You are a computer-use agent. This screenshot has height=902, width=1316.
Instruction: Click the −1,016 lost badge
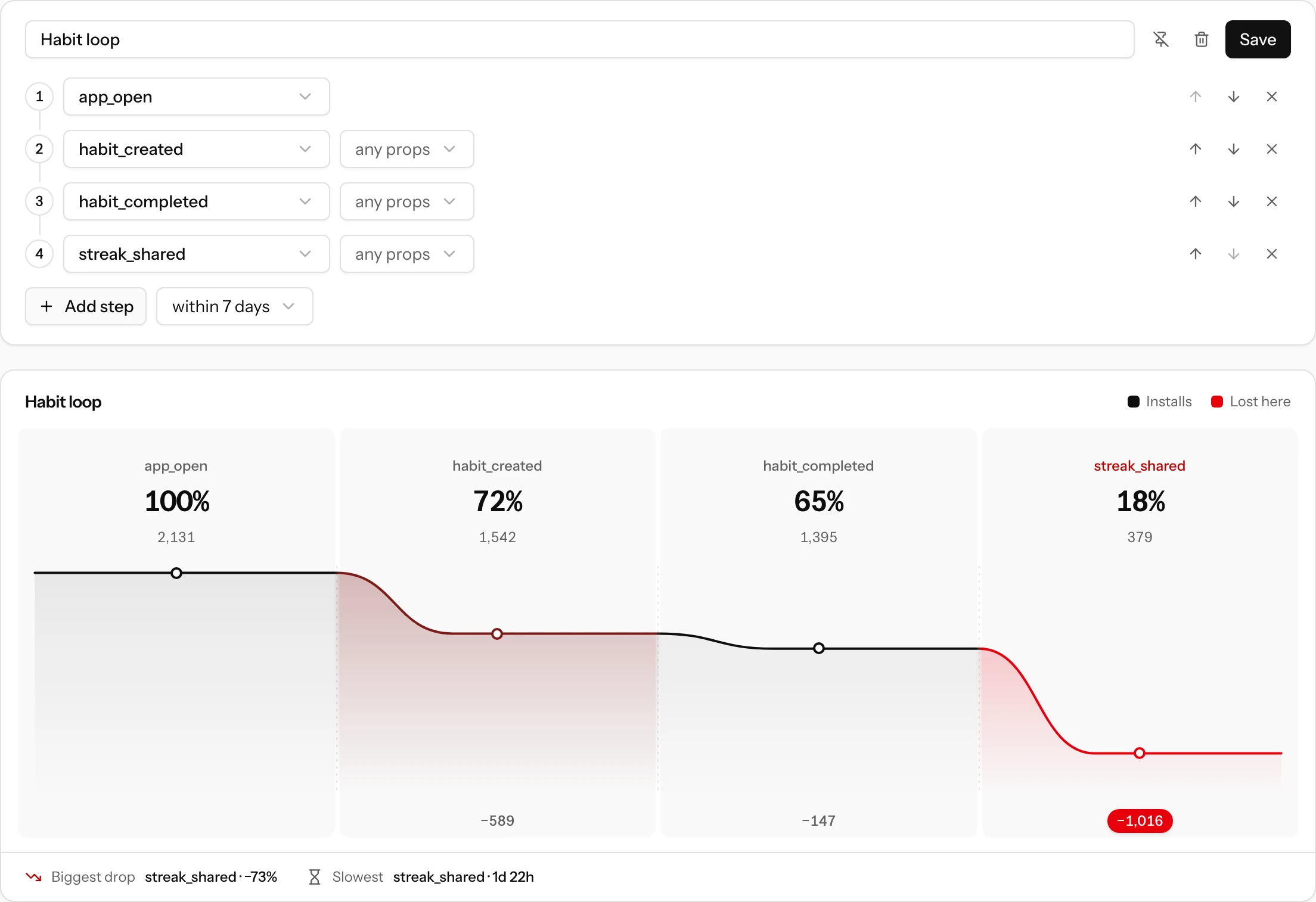[x=1140, y=821]
